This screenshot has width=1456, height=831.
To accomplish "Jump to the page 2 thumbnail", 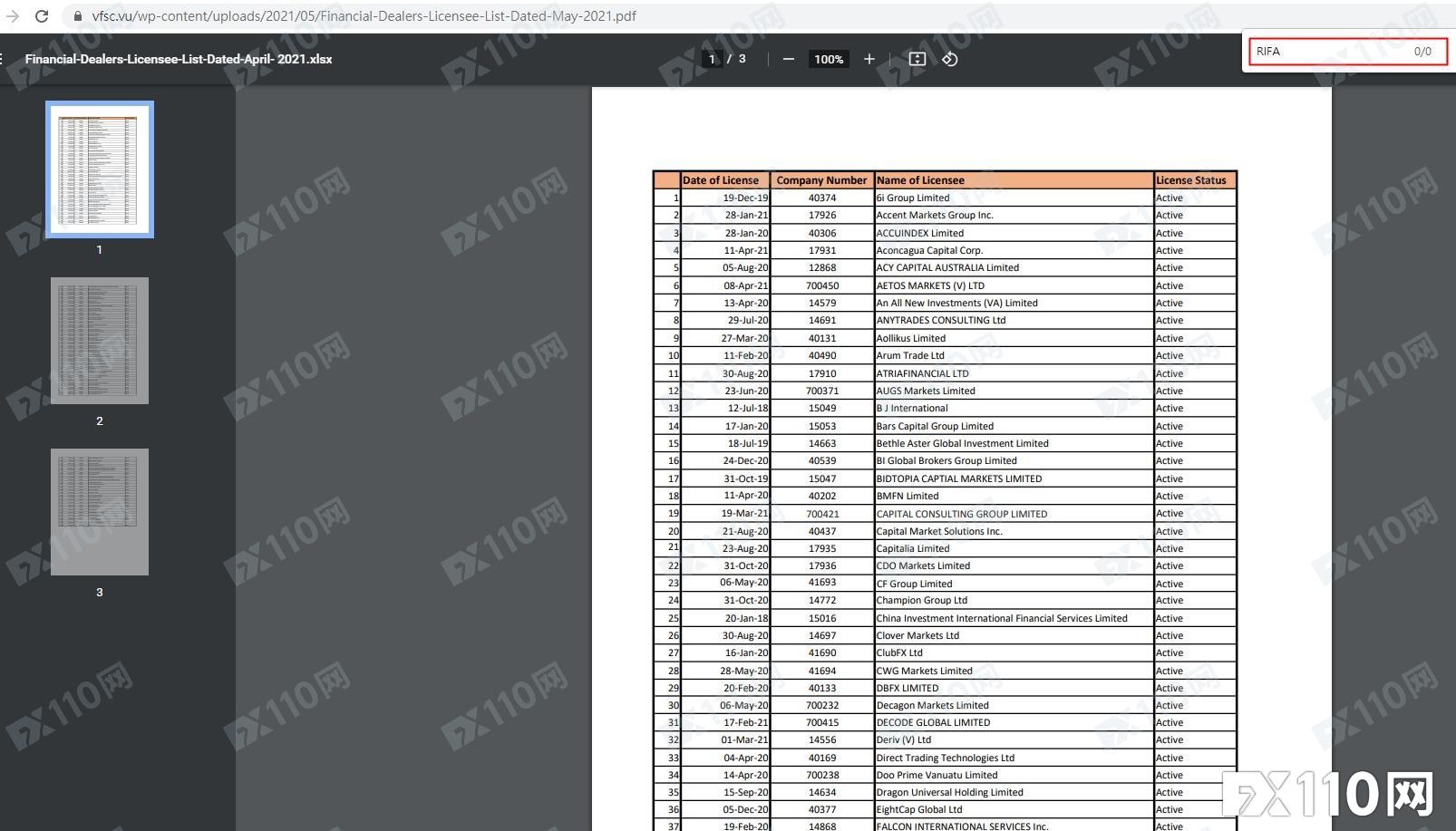I will tap(100, 341).
